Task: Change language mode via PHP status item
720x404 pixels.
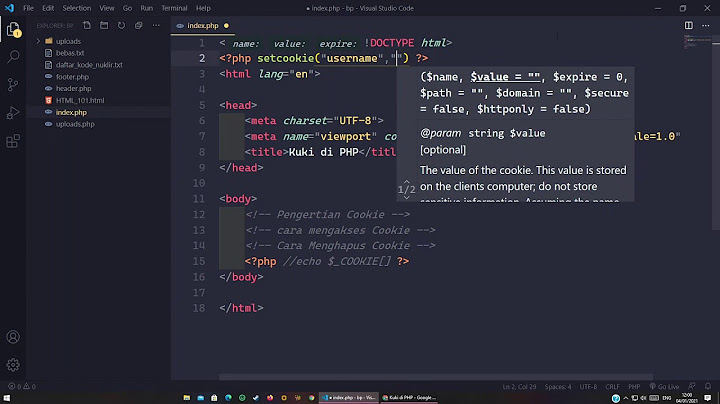Action: coord(634,387)
